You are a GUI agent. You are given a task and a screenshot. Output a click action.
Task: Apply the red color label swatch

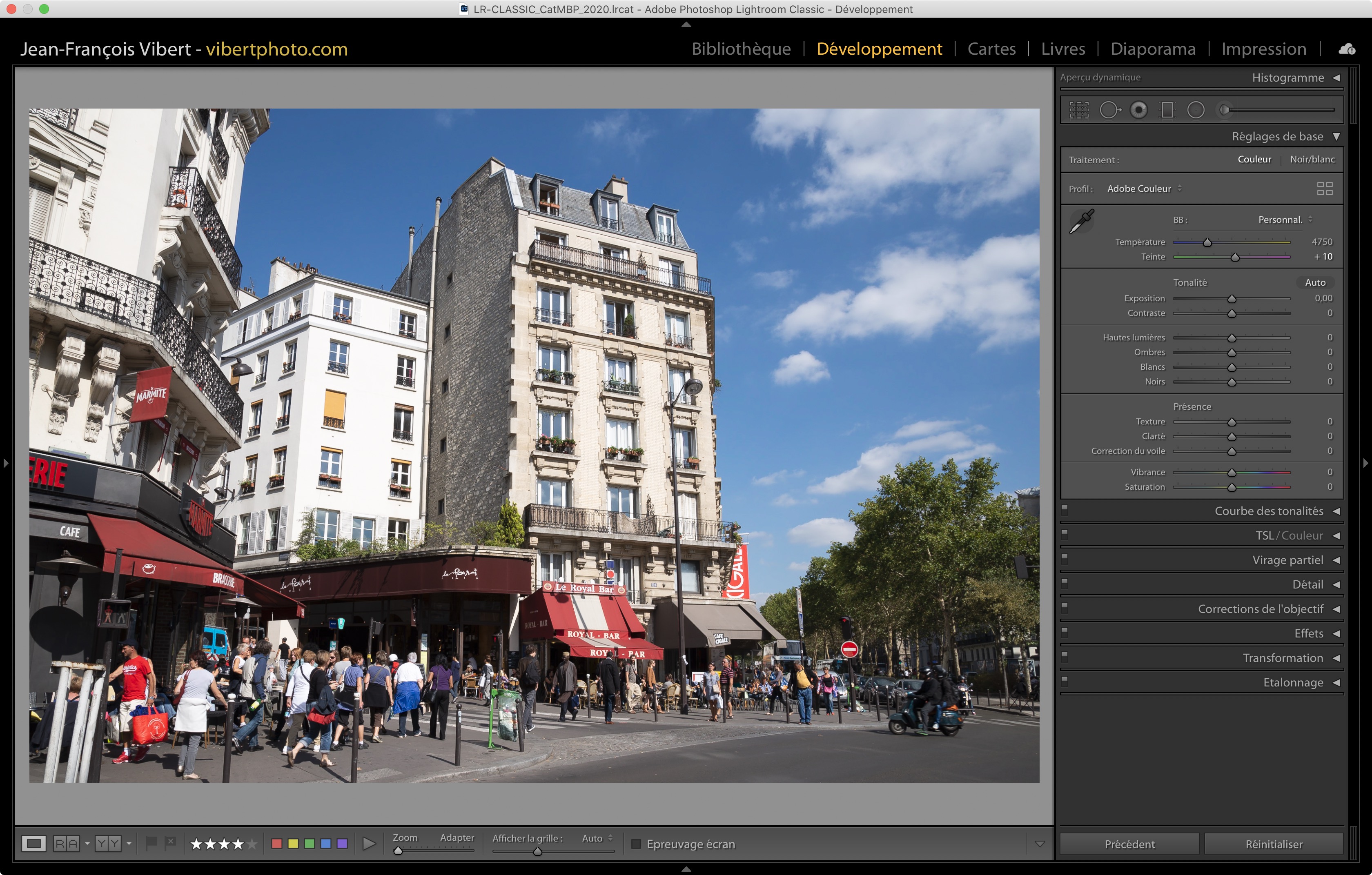277,844
